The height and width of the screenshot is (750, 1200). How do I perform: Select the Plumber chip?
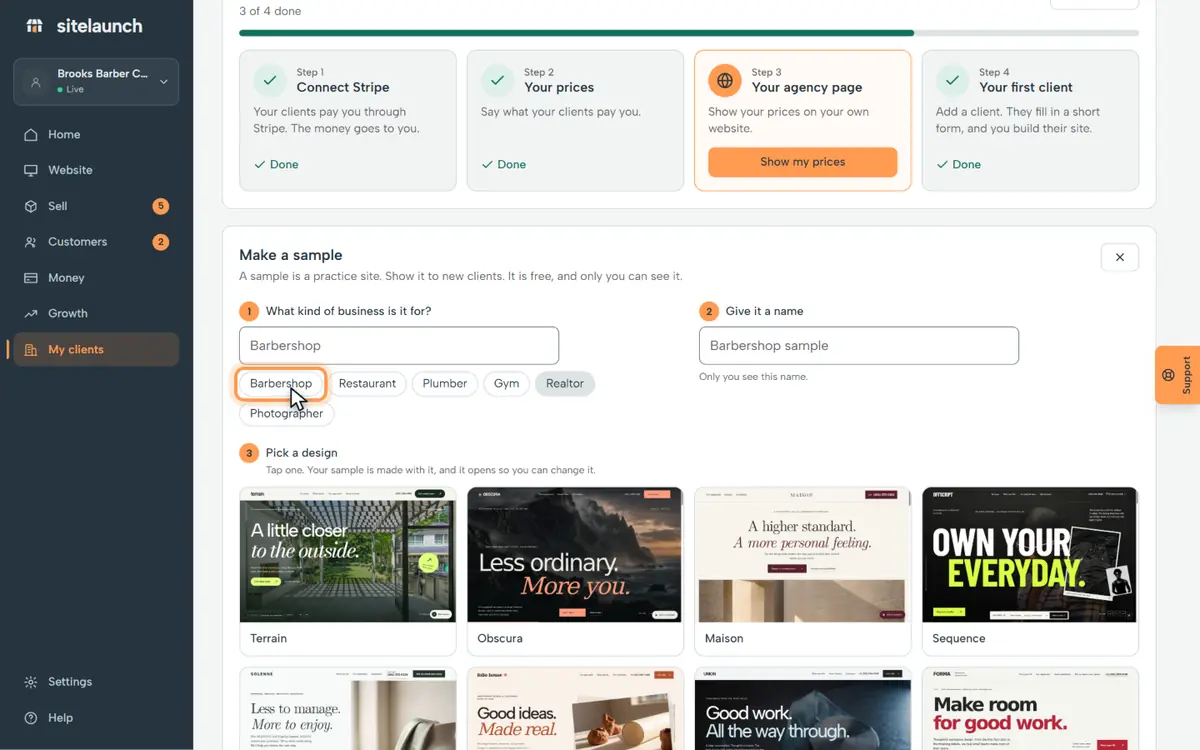click(445, 384)
